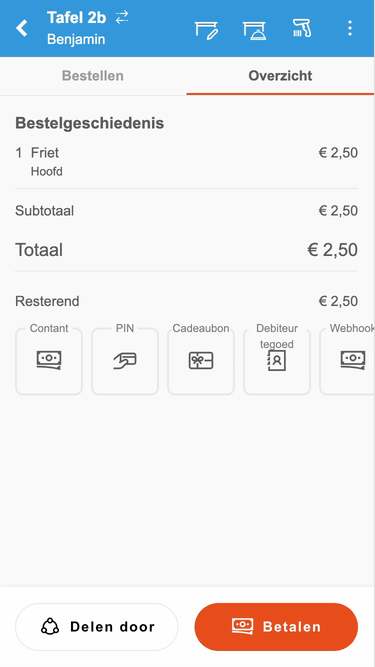Open the edit table pencil icon
Viewport: 375px width, 667px height.
click(x=207, y=31)
